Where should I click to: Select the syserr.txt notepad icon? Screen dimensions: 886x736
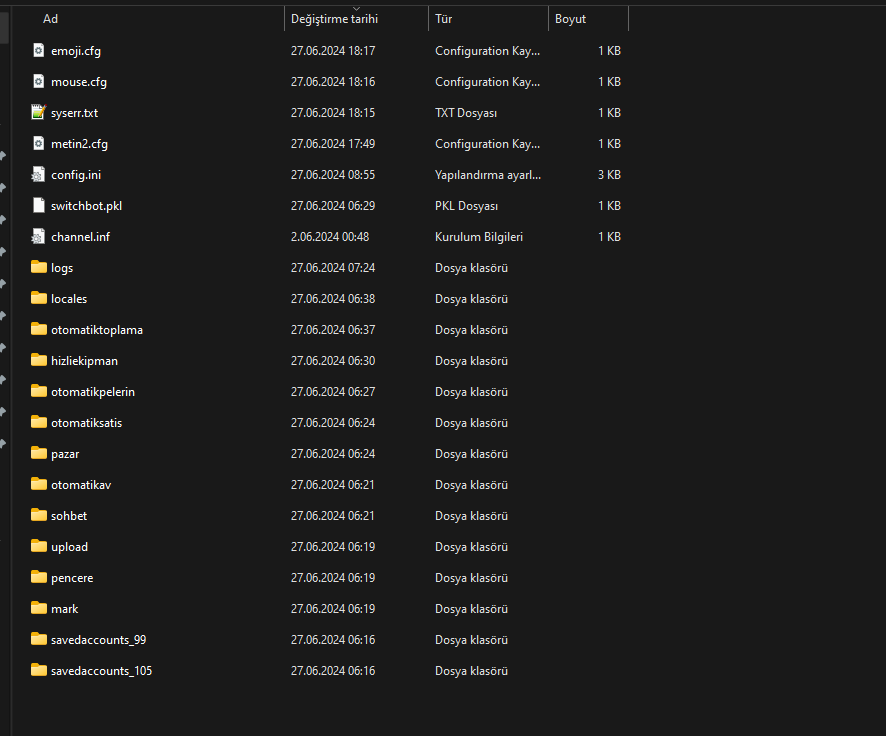[x=38, y=112]
